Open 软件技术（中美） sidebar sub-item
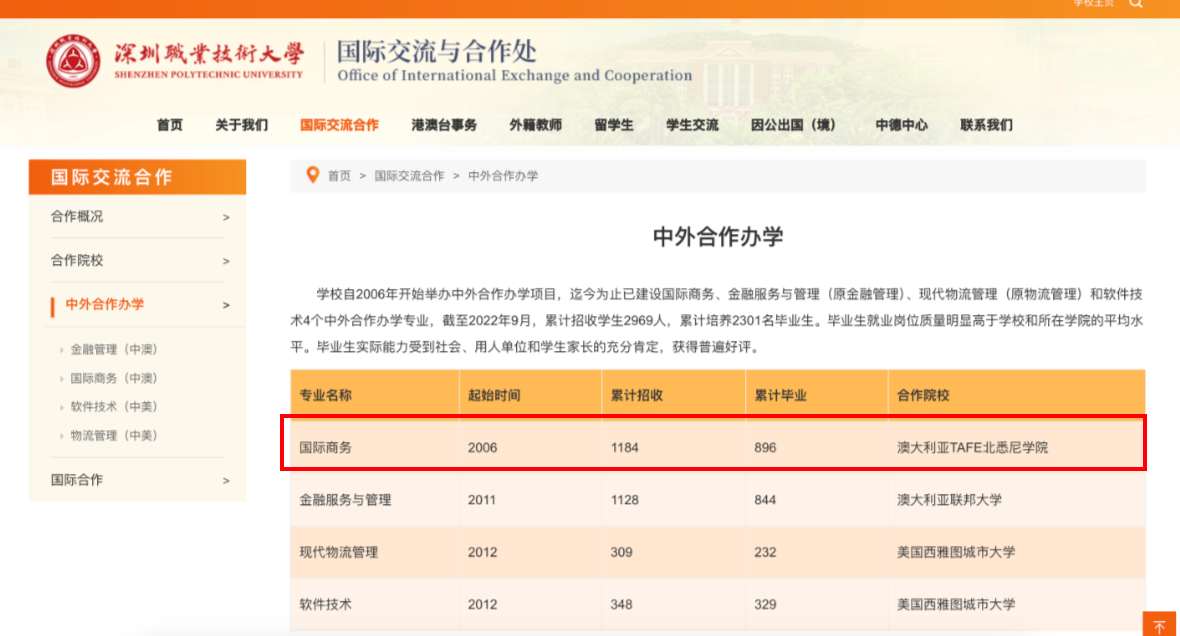 coord(114,406)
